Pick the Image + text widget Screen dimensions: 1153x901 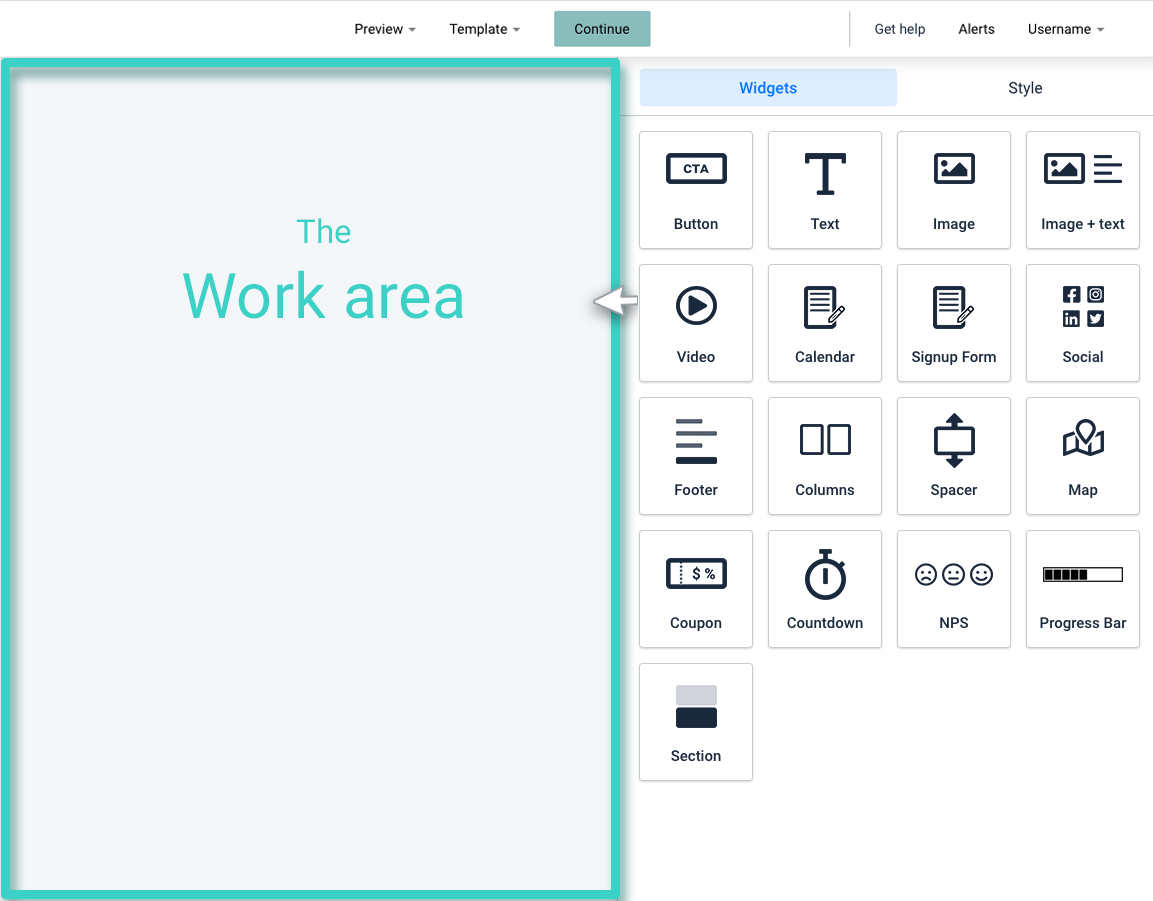[x=1082, y=190]
